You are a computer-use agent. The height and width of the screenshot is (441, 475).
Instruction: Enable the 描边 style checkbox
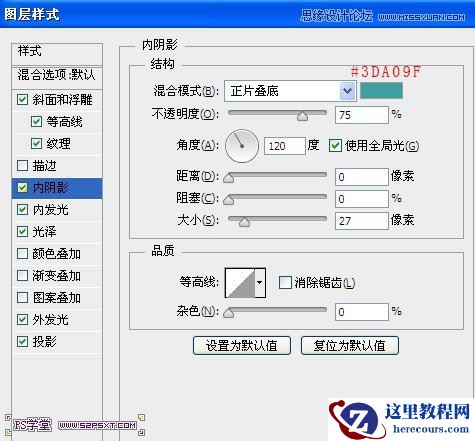pyautogui.click(x=22, y=166)
